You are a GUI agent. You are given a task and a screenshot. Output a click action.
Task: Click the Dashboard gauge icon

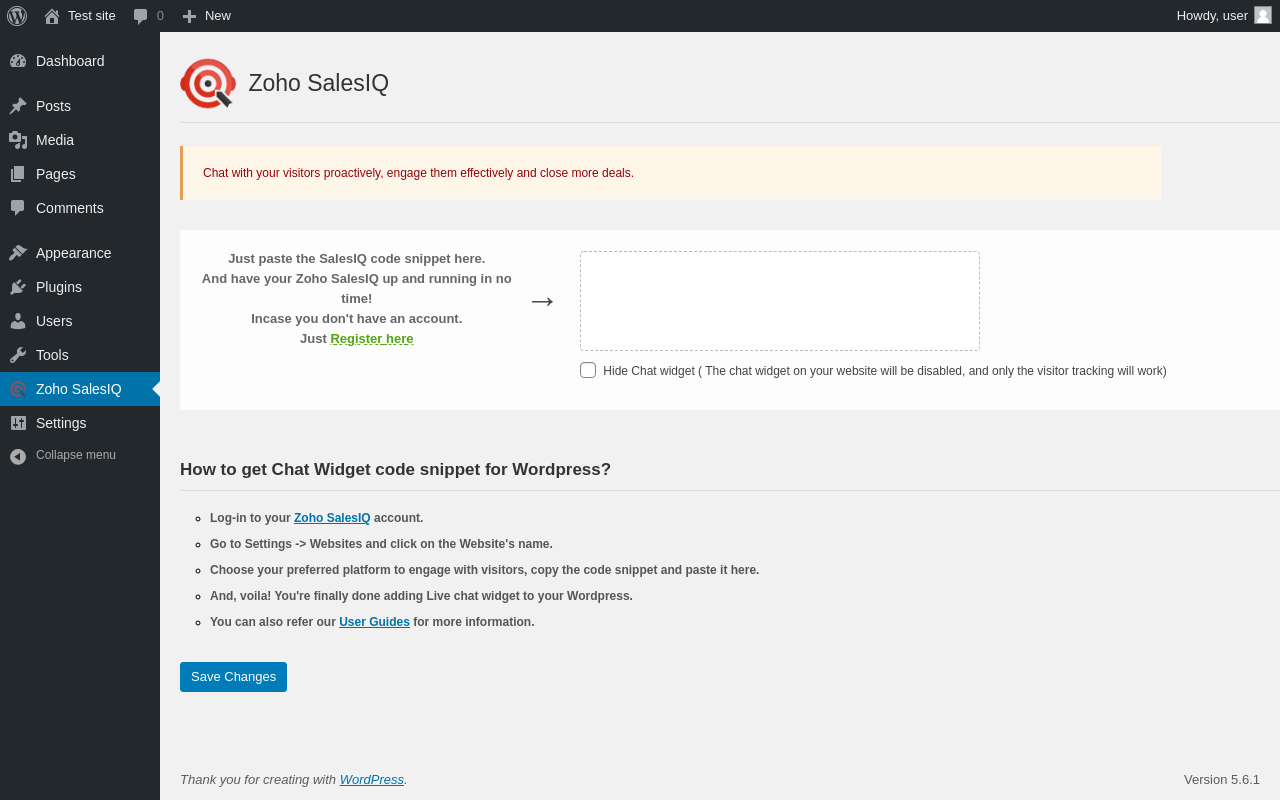pyautogui.click(x=18, y=61)
